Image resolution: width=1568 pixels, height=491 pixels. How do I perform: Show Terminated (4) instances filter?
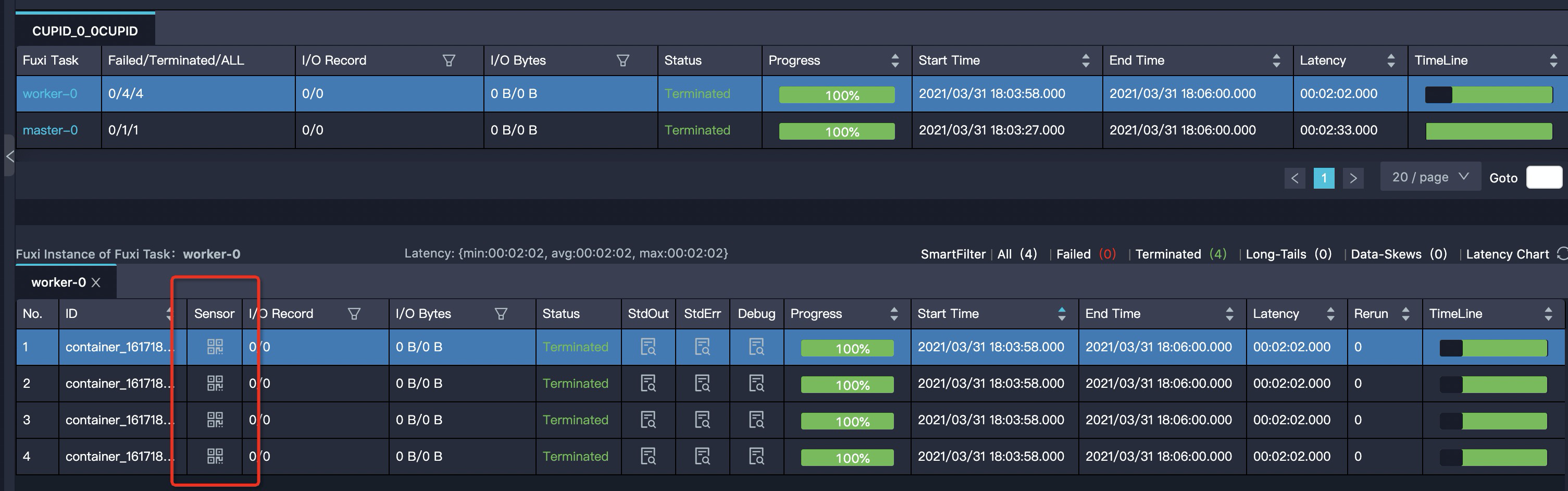pos(1180,254)
